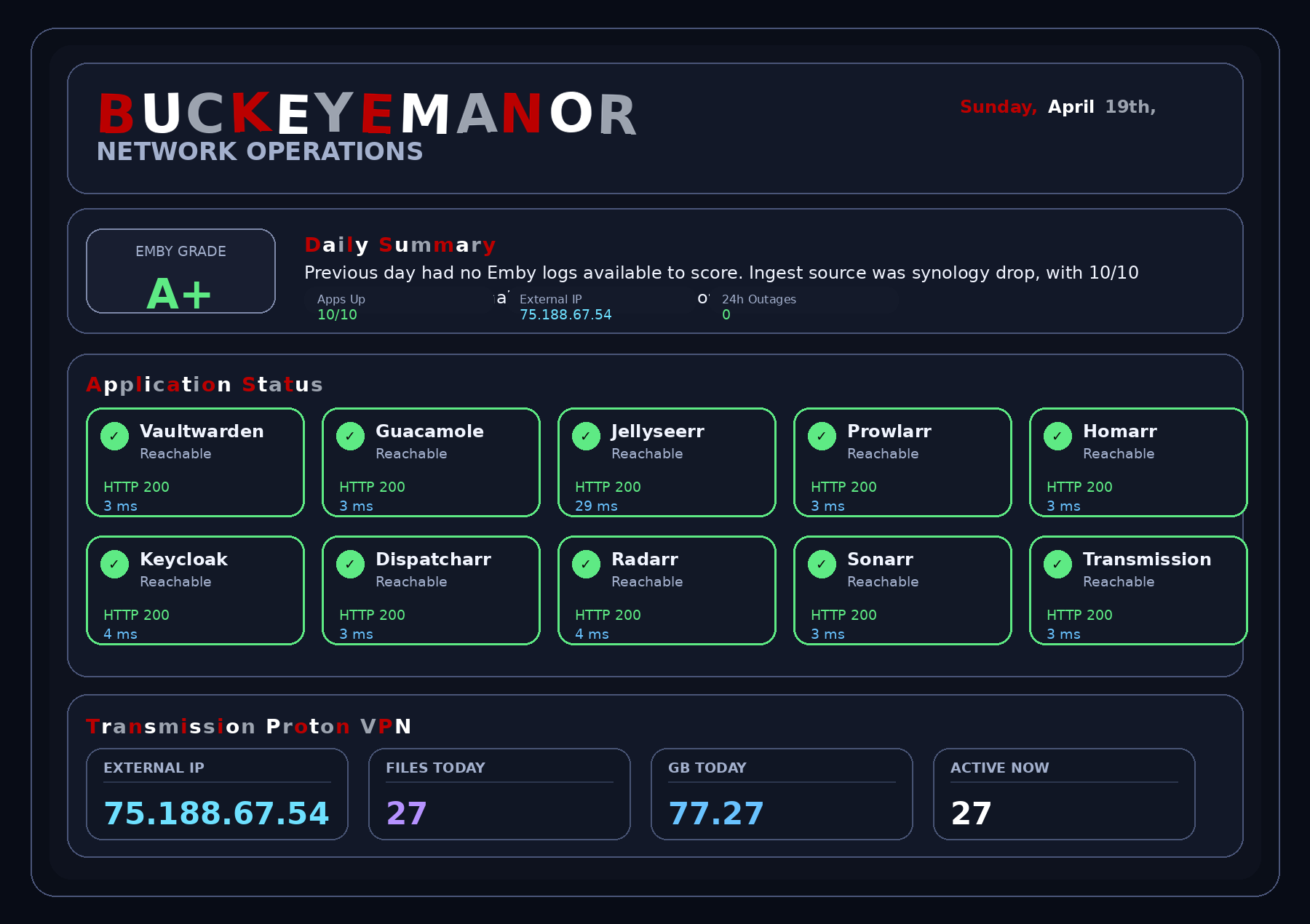Click the Guacamole green checkmark status icon
This screenshot has width=1310, height=924.
[350, 437]
